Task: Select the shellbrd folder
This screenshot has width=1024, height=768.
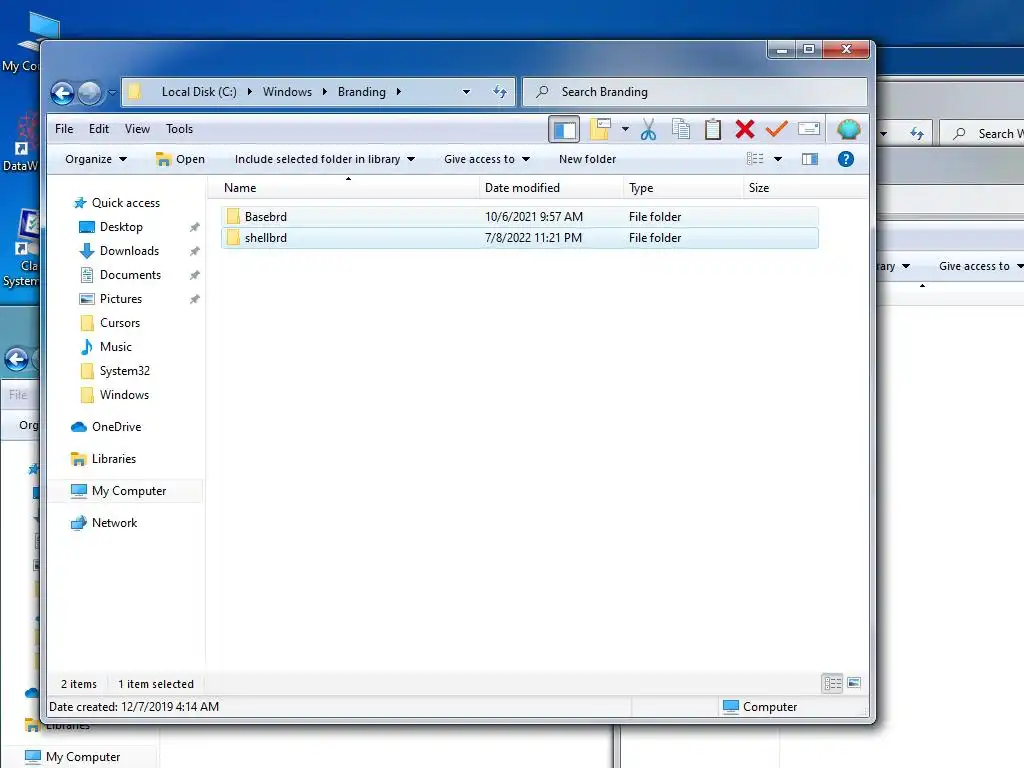Action: click(519, 238)
